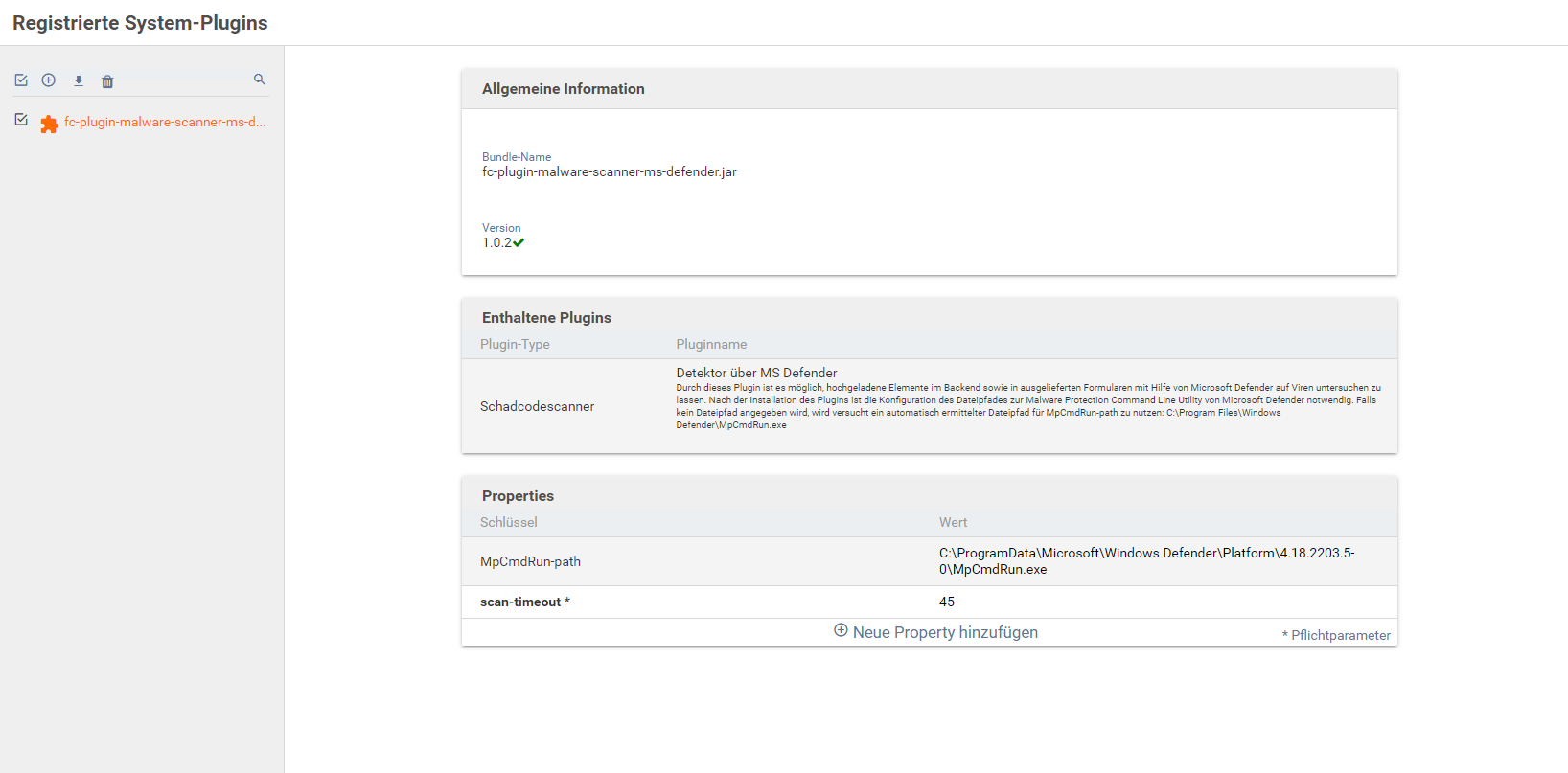
Task: Click the Properties section header
Action: point(518,496)
